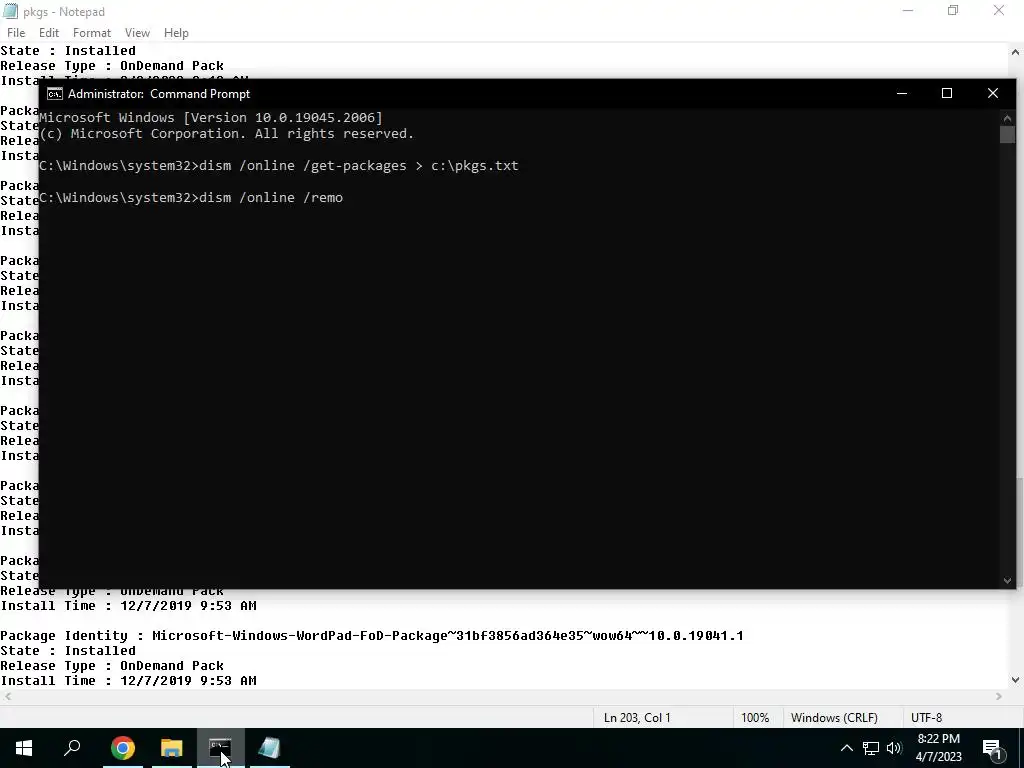Click Command Prompt taskbar icon
The width and height of the screenshot is (1024, 768).
(221, 748)
